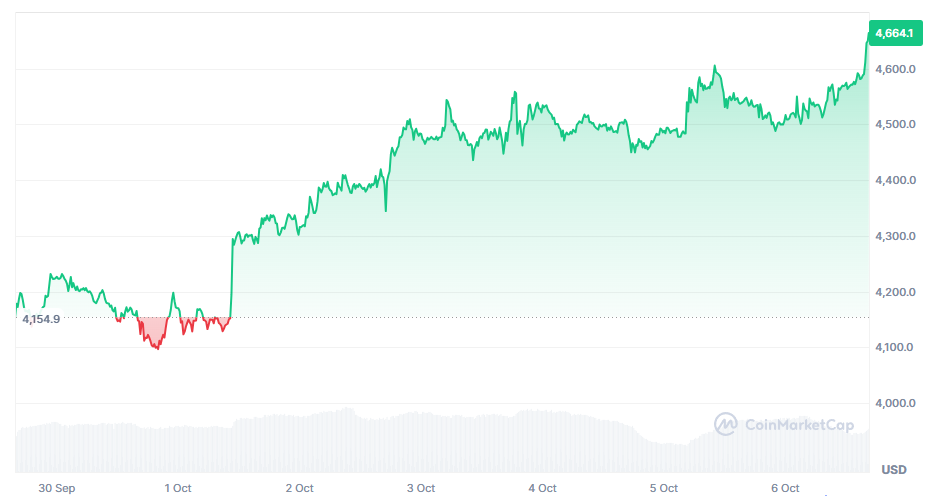Image resolution: width=935 pixels, height=496 pixels.
Task: Select the 5 Oct date marker
Action: (664, 488)
